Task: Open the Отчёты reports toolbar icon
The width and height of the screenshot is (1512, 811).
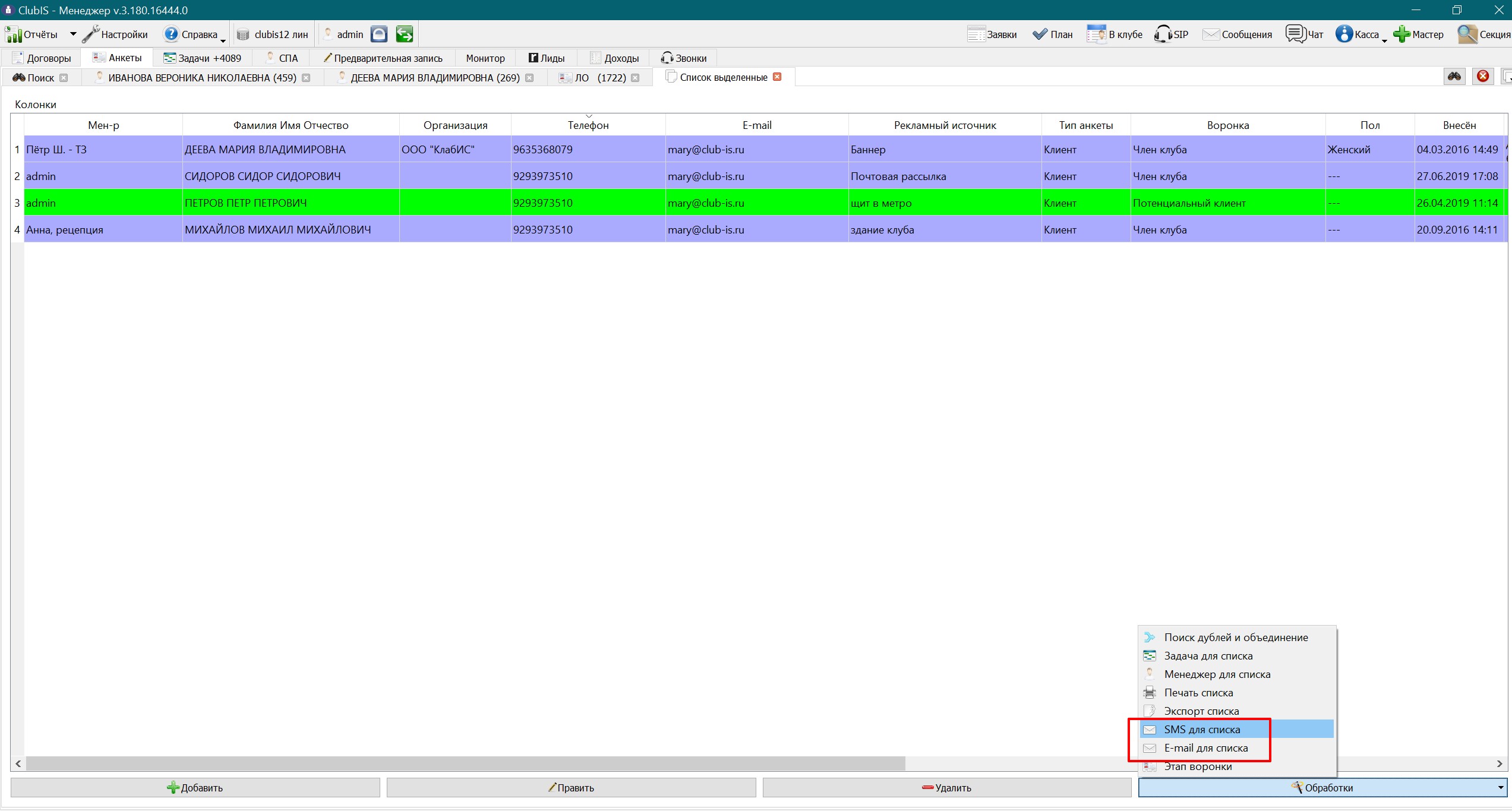Action: [x=13, y=34]
